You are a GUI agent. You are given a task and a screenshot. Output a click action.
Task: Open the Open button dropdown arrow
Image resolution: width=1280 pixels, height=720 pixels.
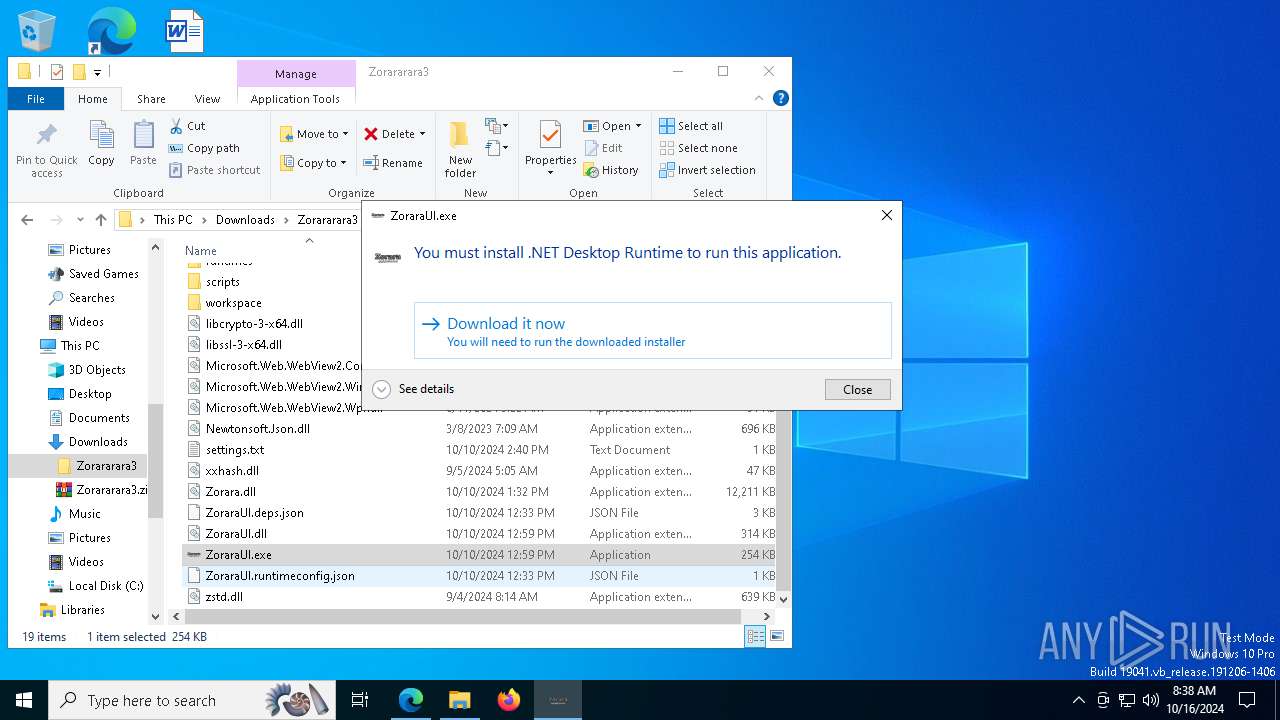tap(638, 126)
